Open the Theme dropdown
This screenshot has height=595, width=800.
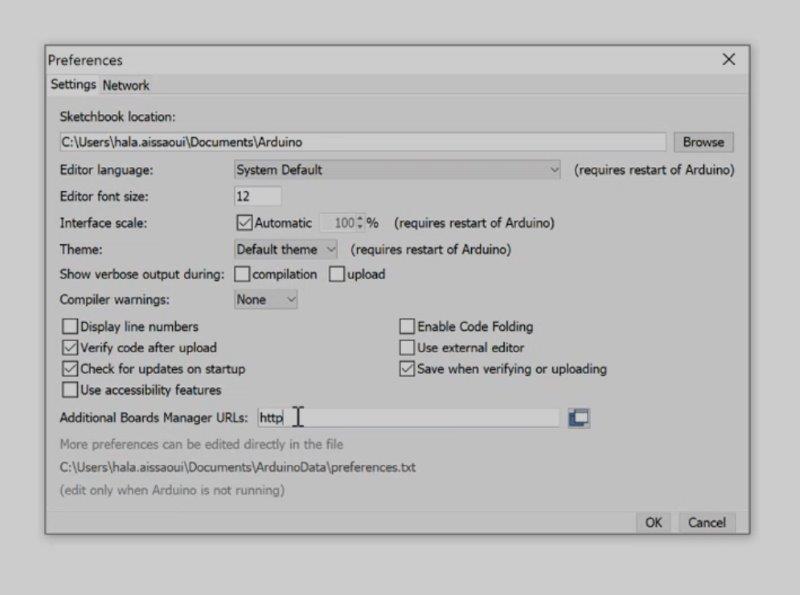point(286,250)
